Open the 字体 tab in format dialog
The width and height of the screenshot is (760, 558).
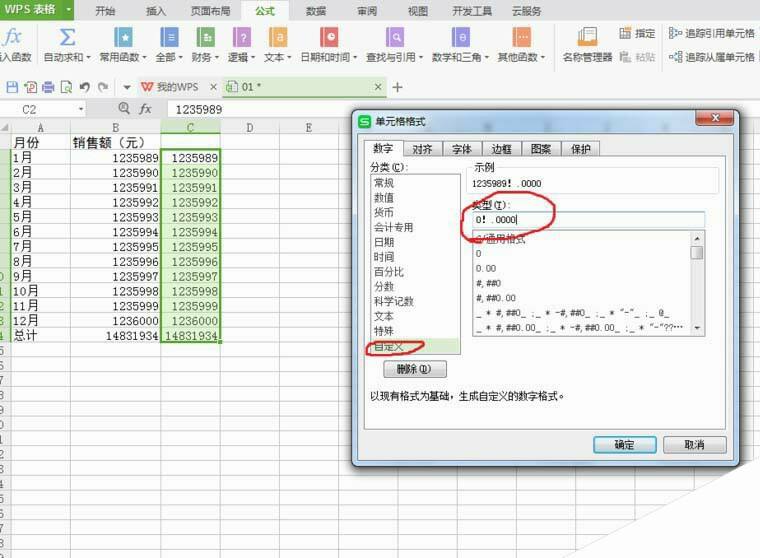point(462,149)
